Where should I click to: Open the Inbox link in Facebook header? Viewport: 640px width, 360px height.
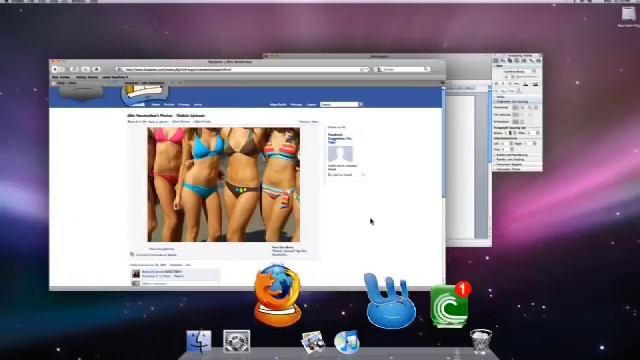coord(198,104)
